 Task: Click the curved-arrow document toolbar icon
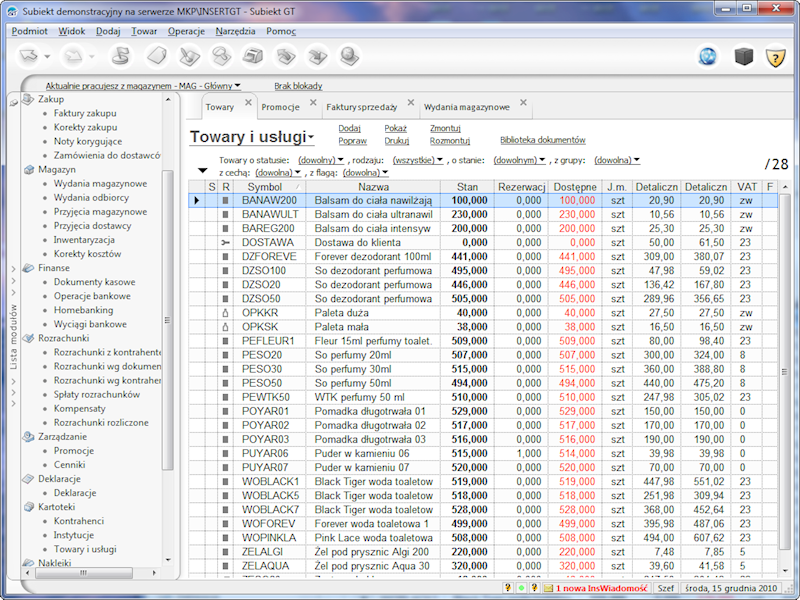click(285, 56)
